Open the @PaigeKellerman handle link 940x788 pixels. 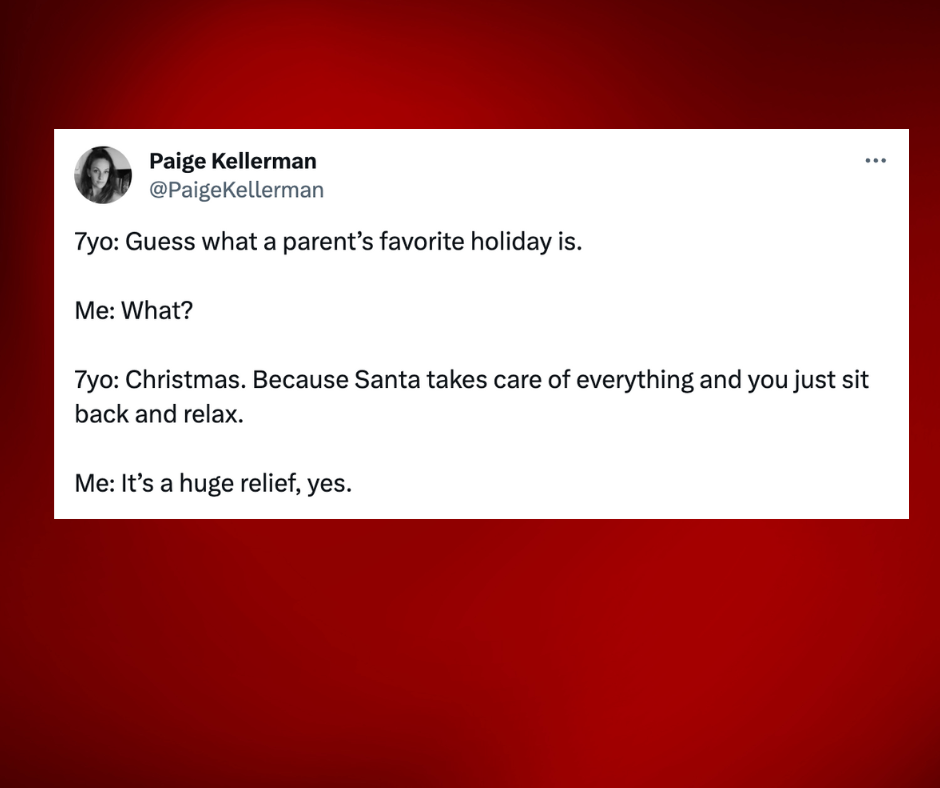click(x=236, y=189)
